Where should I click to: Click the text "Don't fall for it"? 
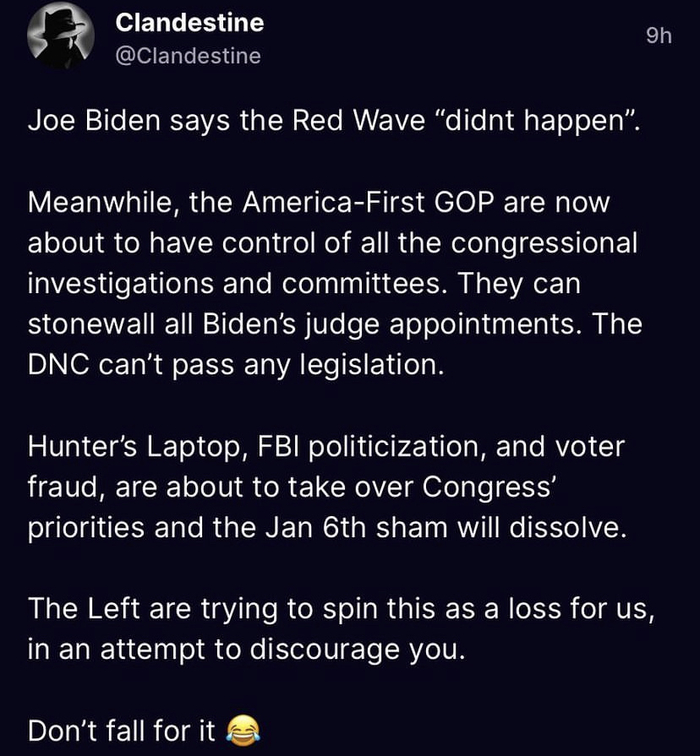click(x=122, y=731)
